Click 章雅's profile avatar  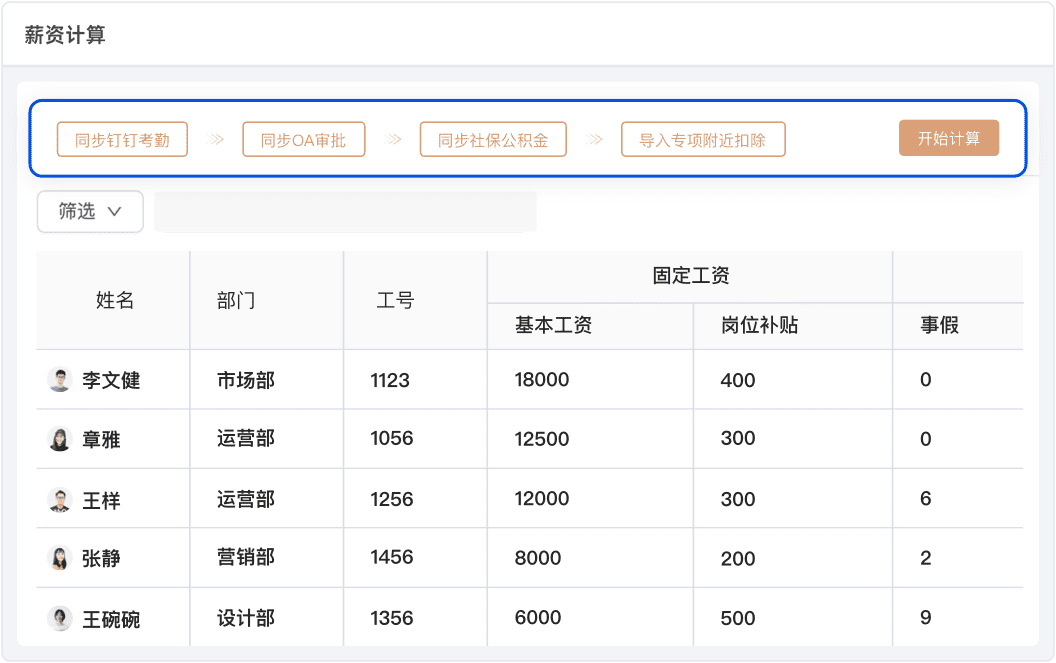coord(60,439)
